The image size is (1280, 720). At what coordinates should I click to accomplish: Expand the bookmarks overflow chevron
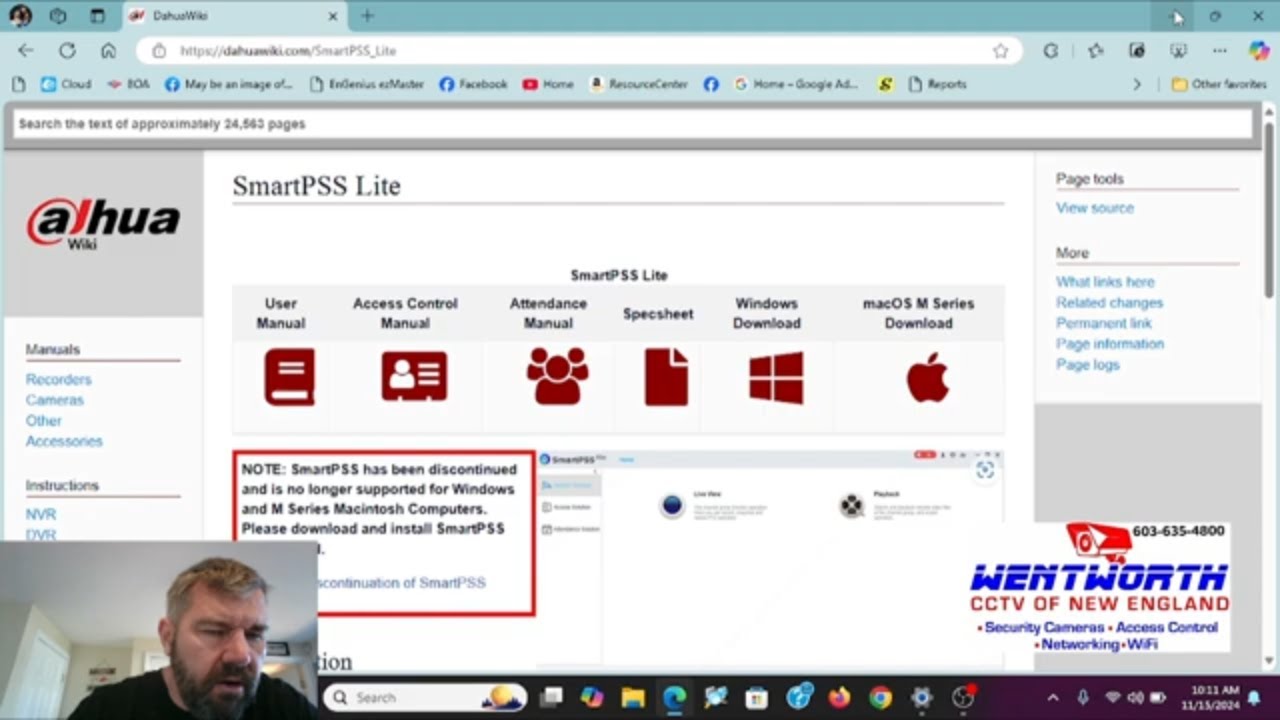click(x=1137, y=85)
